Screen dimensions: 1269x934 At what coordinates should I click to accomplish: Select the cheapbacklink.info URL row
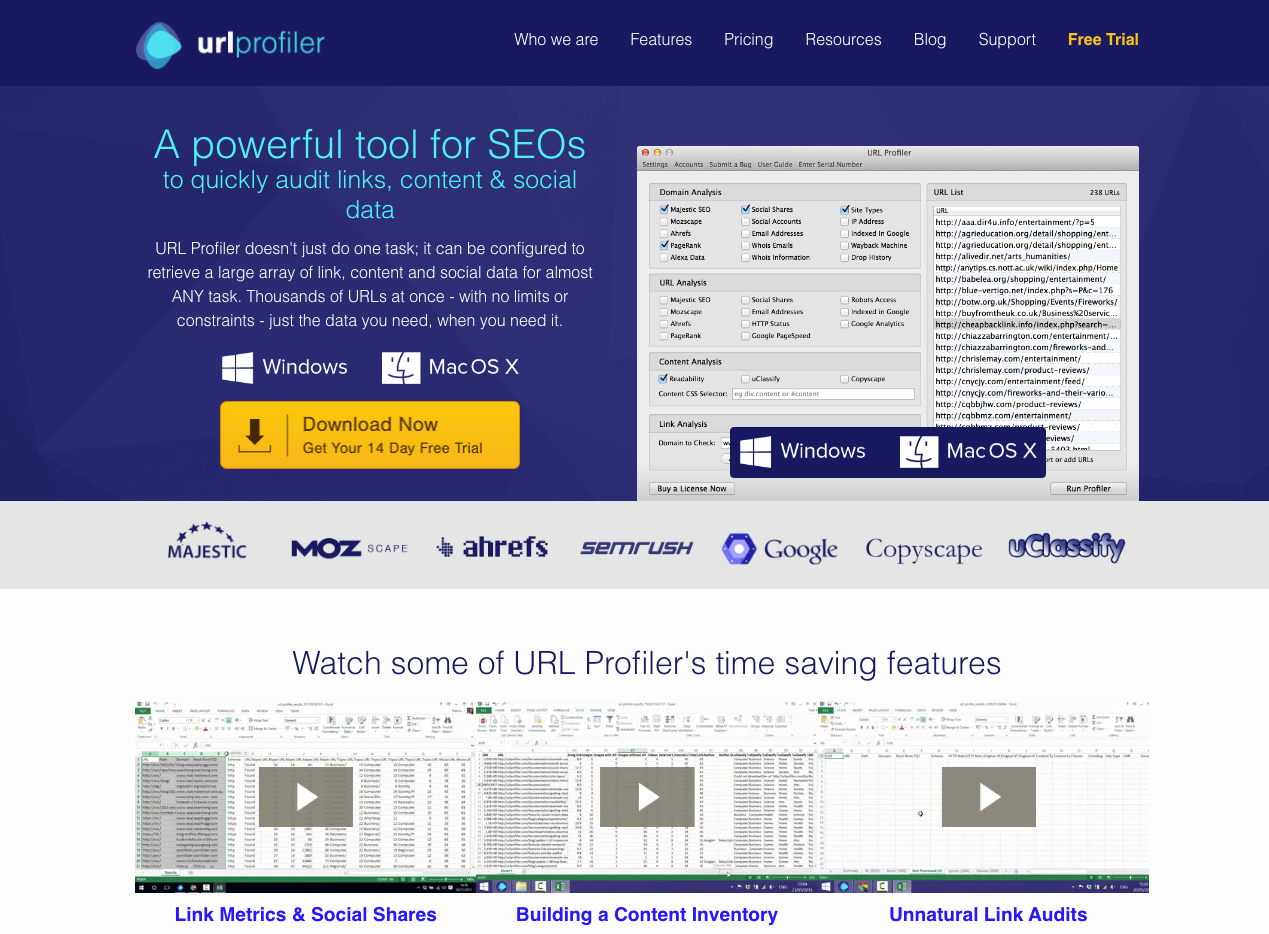(x=1026, y=325)
